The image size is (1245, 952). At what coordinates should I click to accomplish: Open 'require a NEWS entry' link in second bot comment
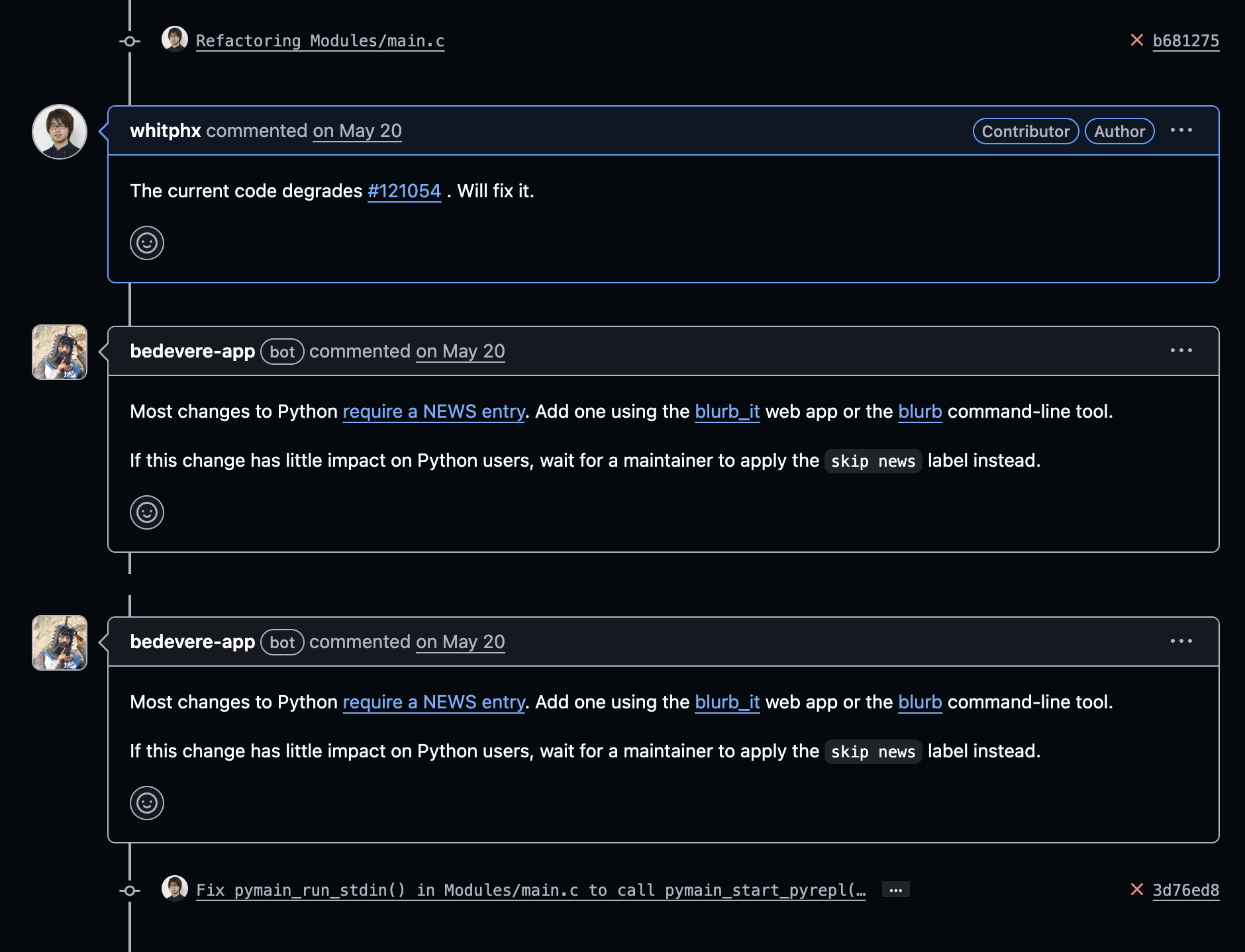tap(434, 702)
